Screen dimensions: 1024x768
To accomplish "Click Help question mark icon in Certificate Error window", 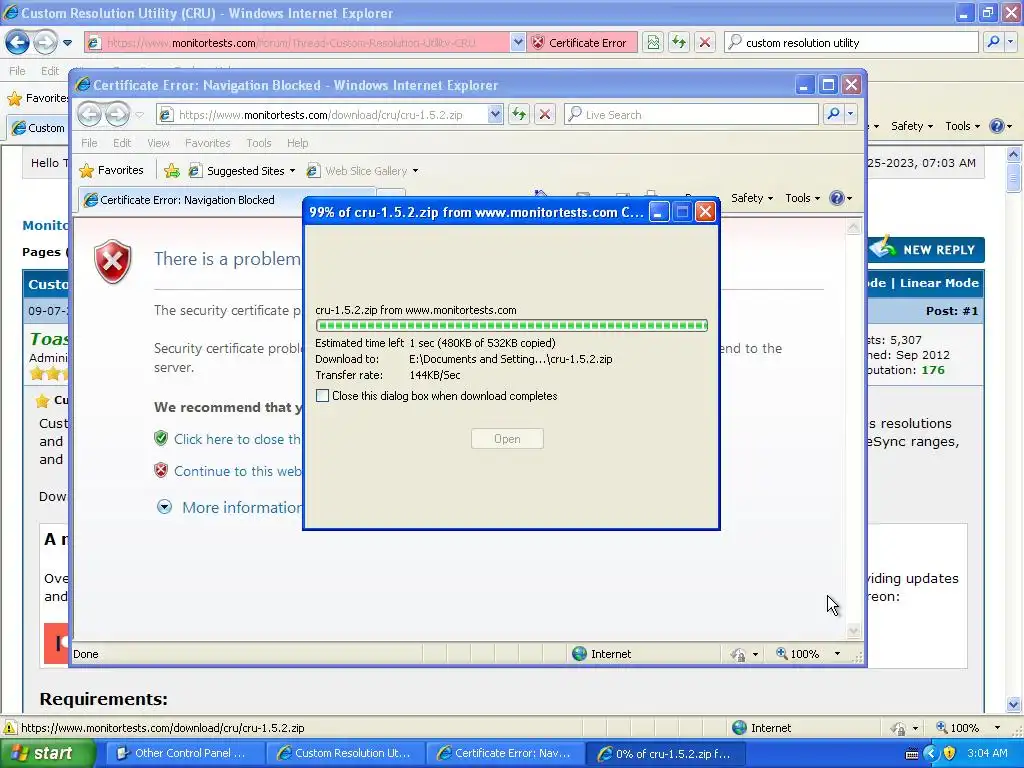I will point(836,198).
